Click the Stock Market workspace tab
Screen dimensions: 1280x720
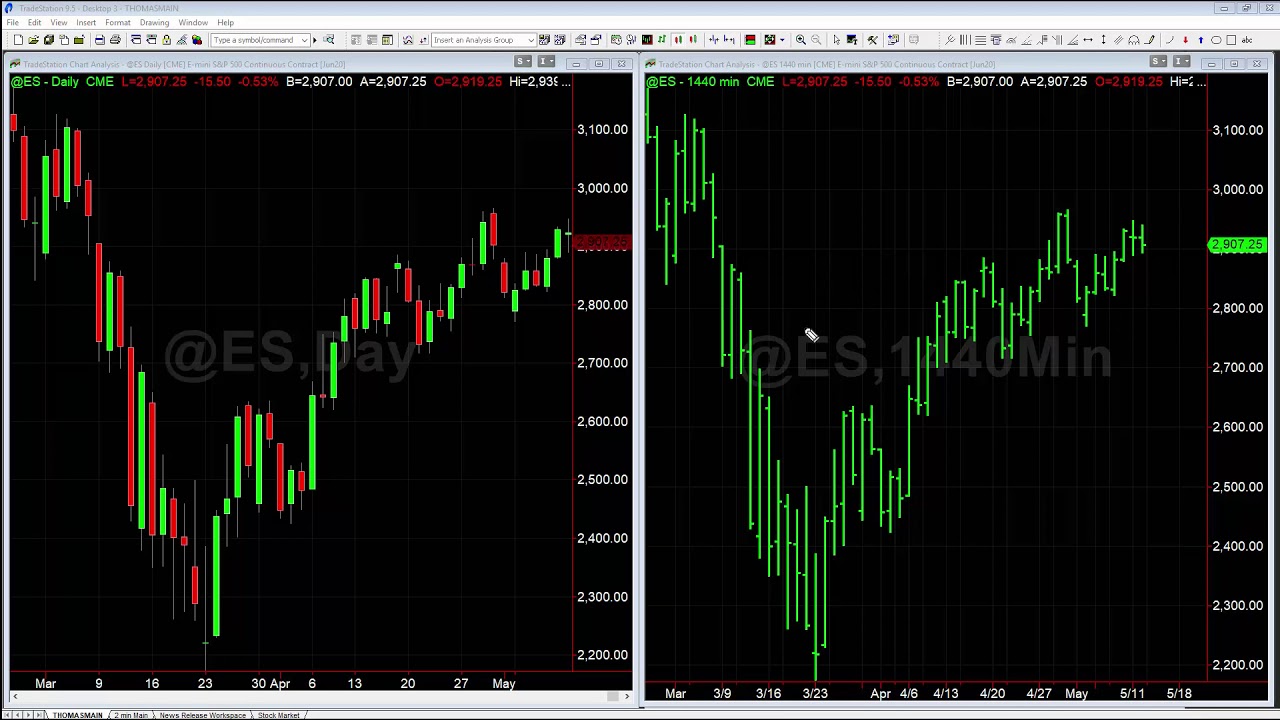[x=279, y=715]
